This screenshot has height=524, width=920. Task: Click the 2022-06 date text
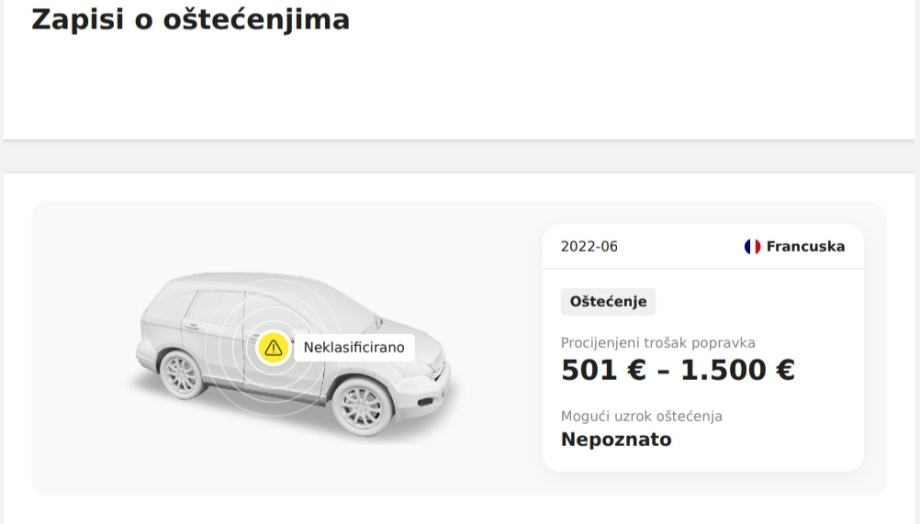[589, 247]
